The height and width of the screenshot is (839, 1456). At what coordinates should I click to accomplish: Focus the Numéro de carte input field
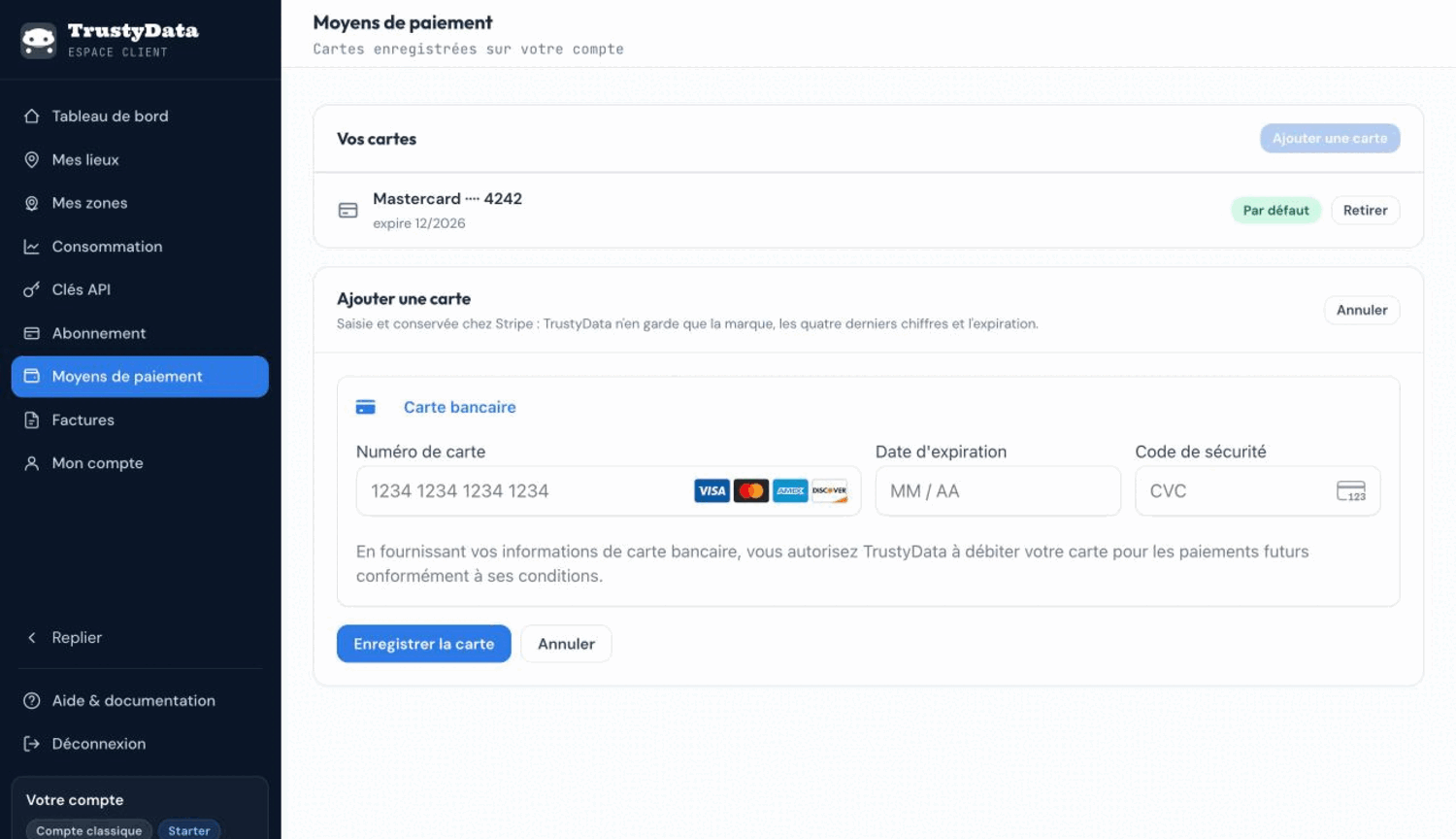click(609, 491)
